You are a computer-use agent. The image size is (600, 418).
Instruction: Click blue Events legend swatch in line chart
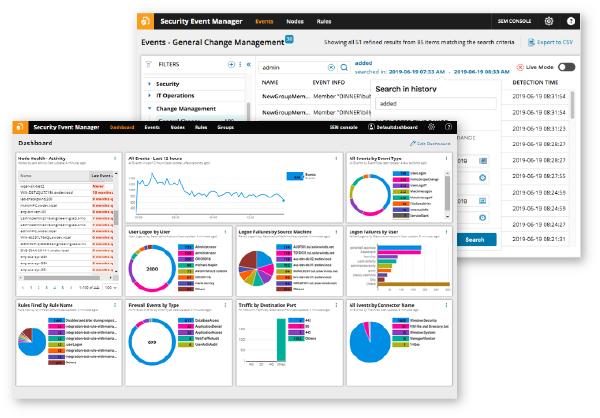(x=295, y=176)
